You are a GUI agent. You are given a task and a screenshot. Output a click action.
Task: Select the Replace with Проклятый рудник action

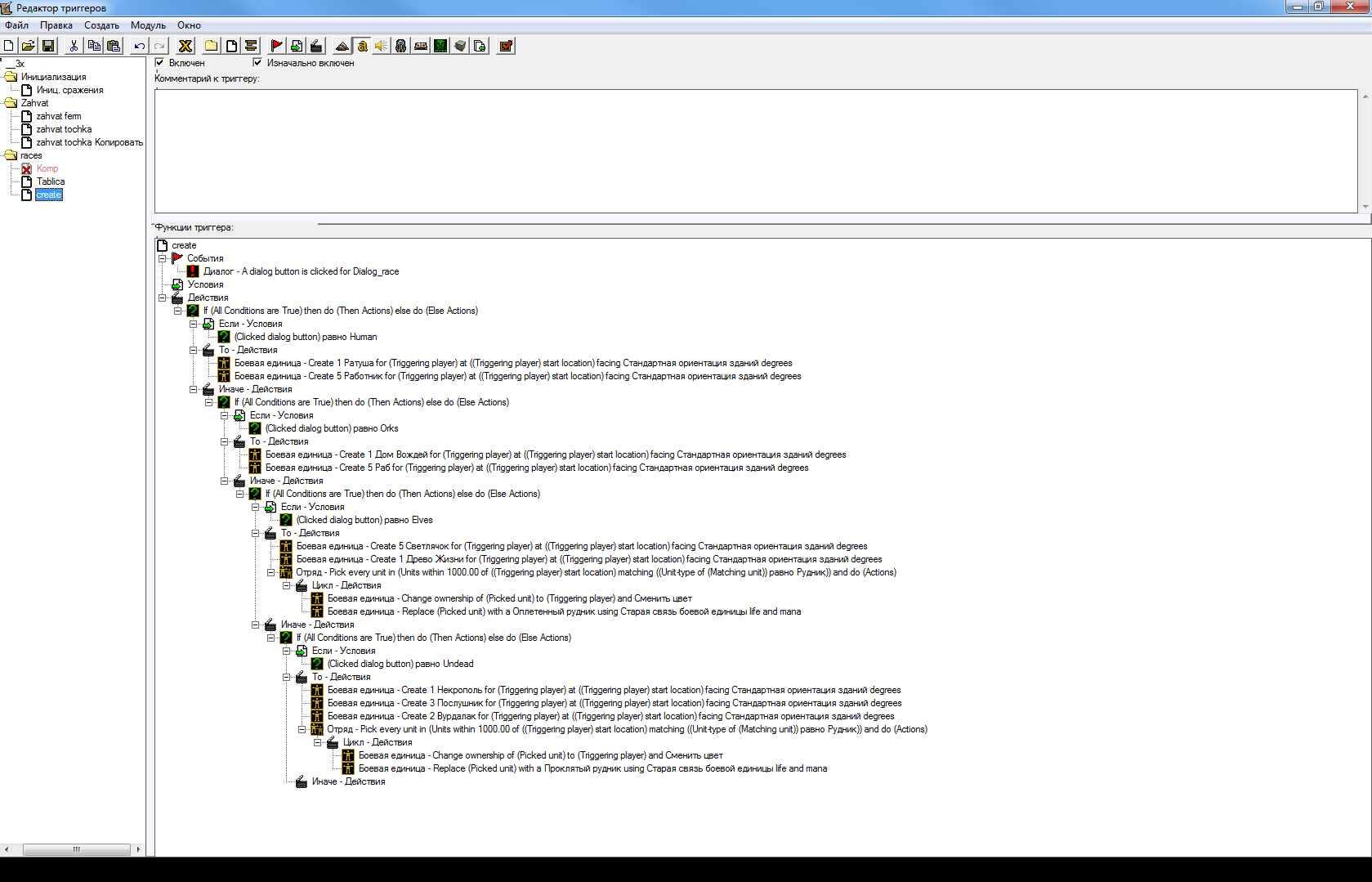pos(592,768)
